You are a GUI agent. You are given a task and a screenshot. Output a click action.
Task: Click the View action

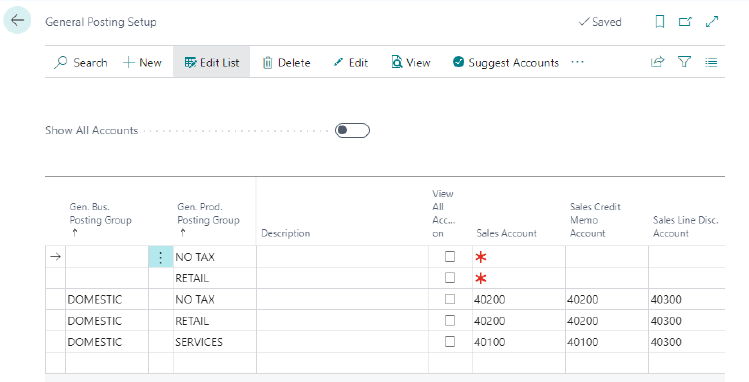click(x=411, y=63)
